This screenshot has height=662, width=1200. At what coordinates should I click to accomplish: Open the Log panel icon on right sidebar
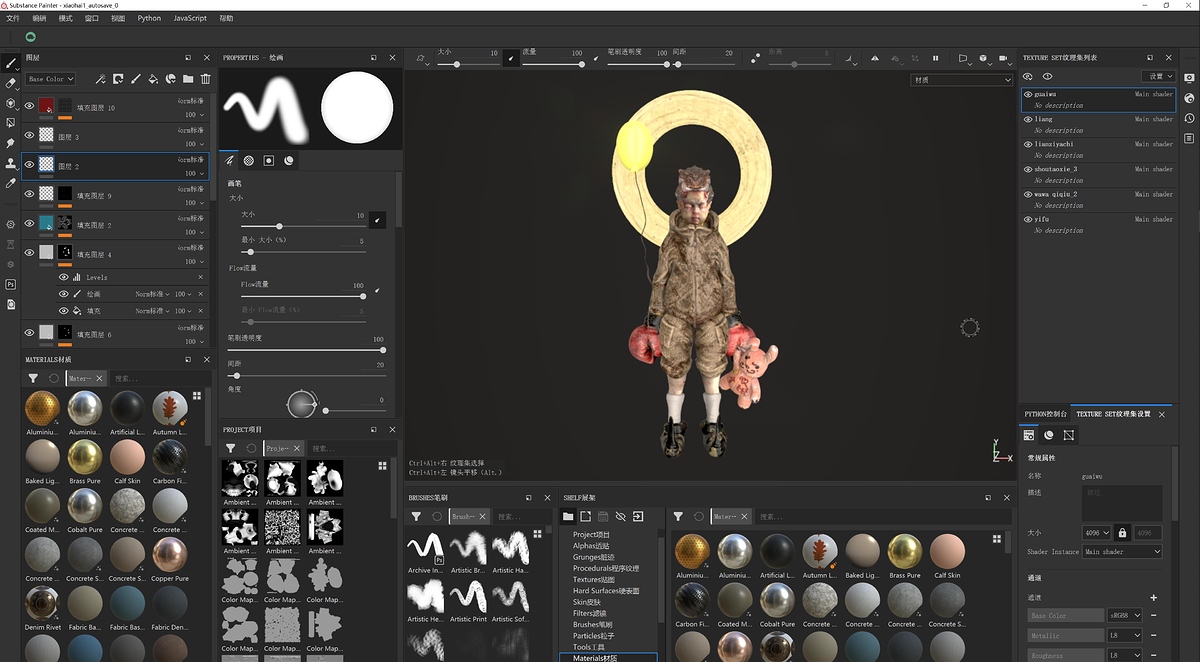[x=1189, y=138]
